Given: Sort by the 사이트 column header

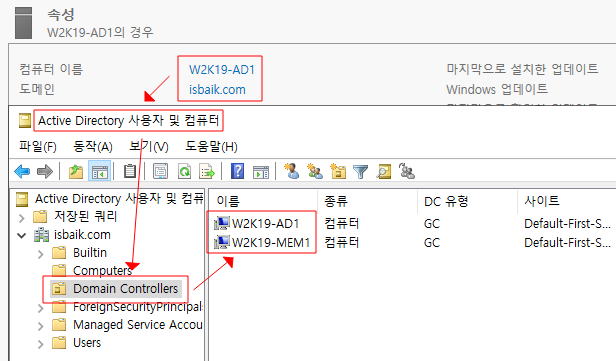Looking at the screenshot, I should (542, 201).
